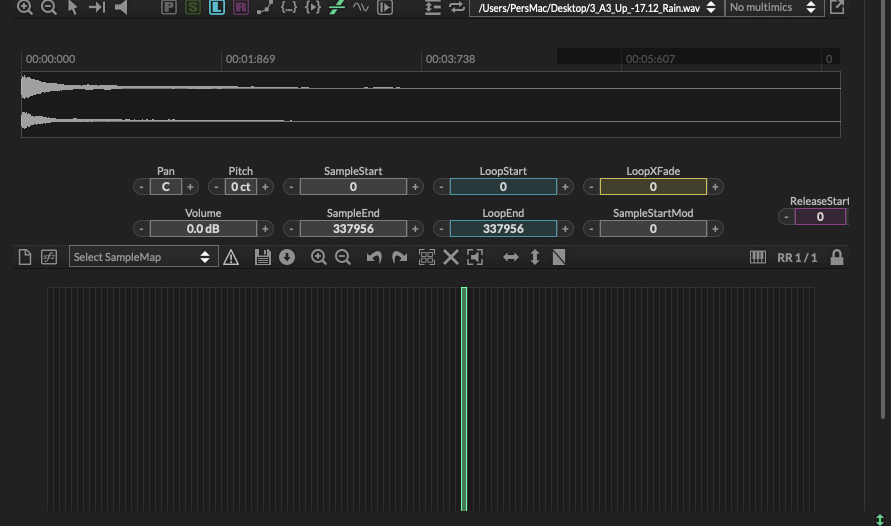
Task: Click the skip-to-end arrow icon
Action: coord(97,7)
